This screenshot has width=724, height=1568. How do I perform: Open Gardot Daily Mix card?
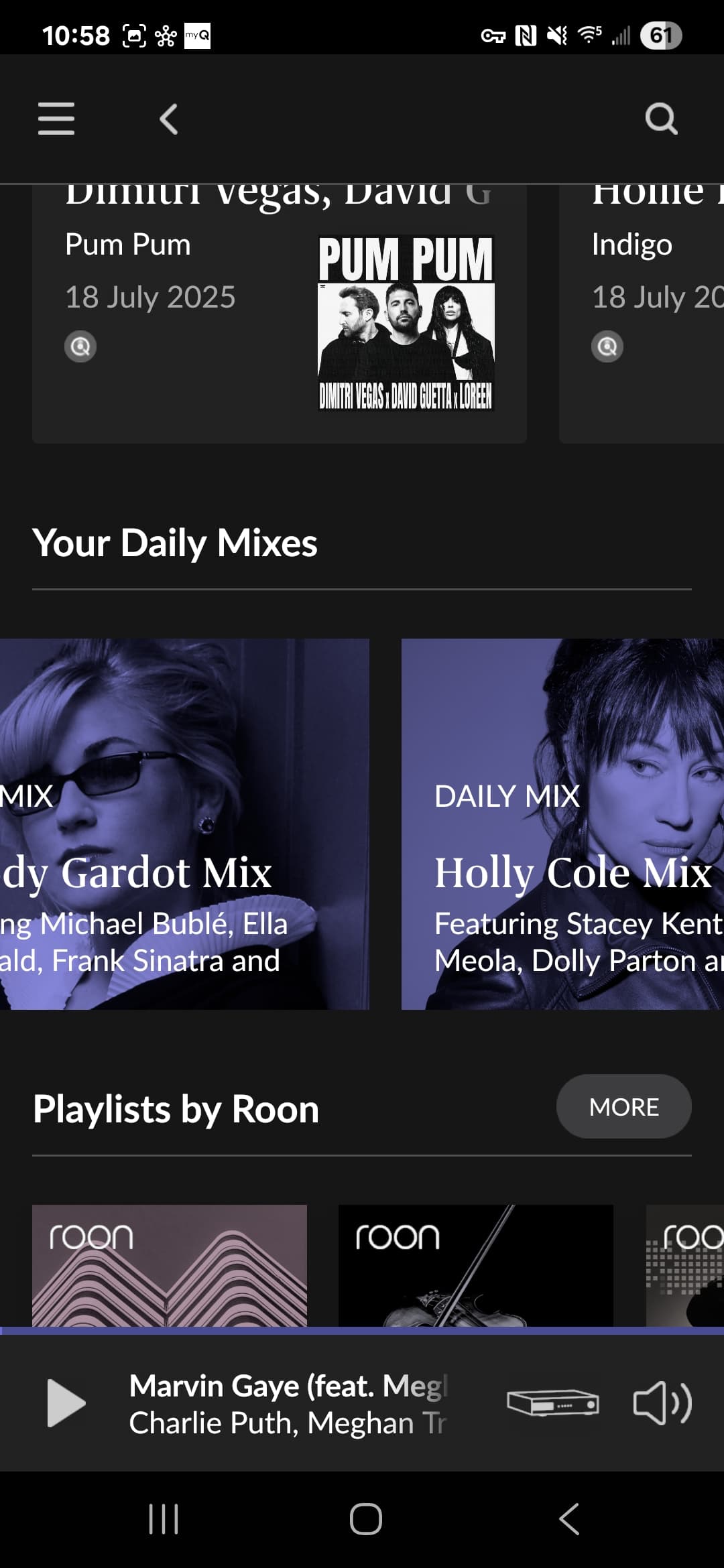click(184, 824)
